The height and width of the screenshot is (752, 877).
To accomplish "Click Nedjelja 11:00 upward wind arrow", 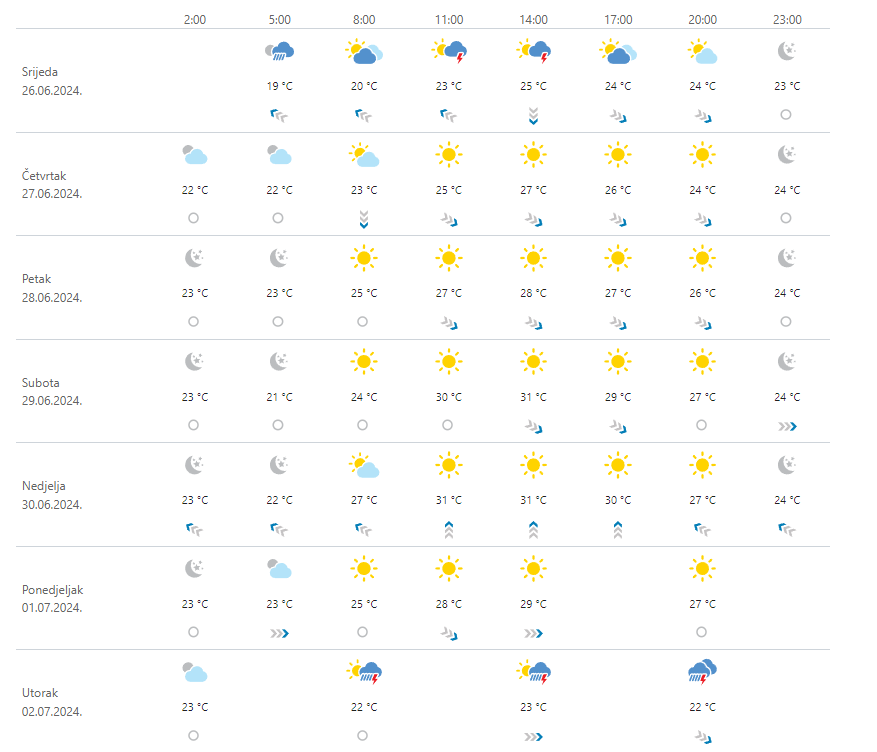I will [449, 529].
